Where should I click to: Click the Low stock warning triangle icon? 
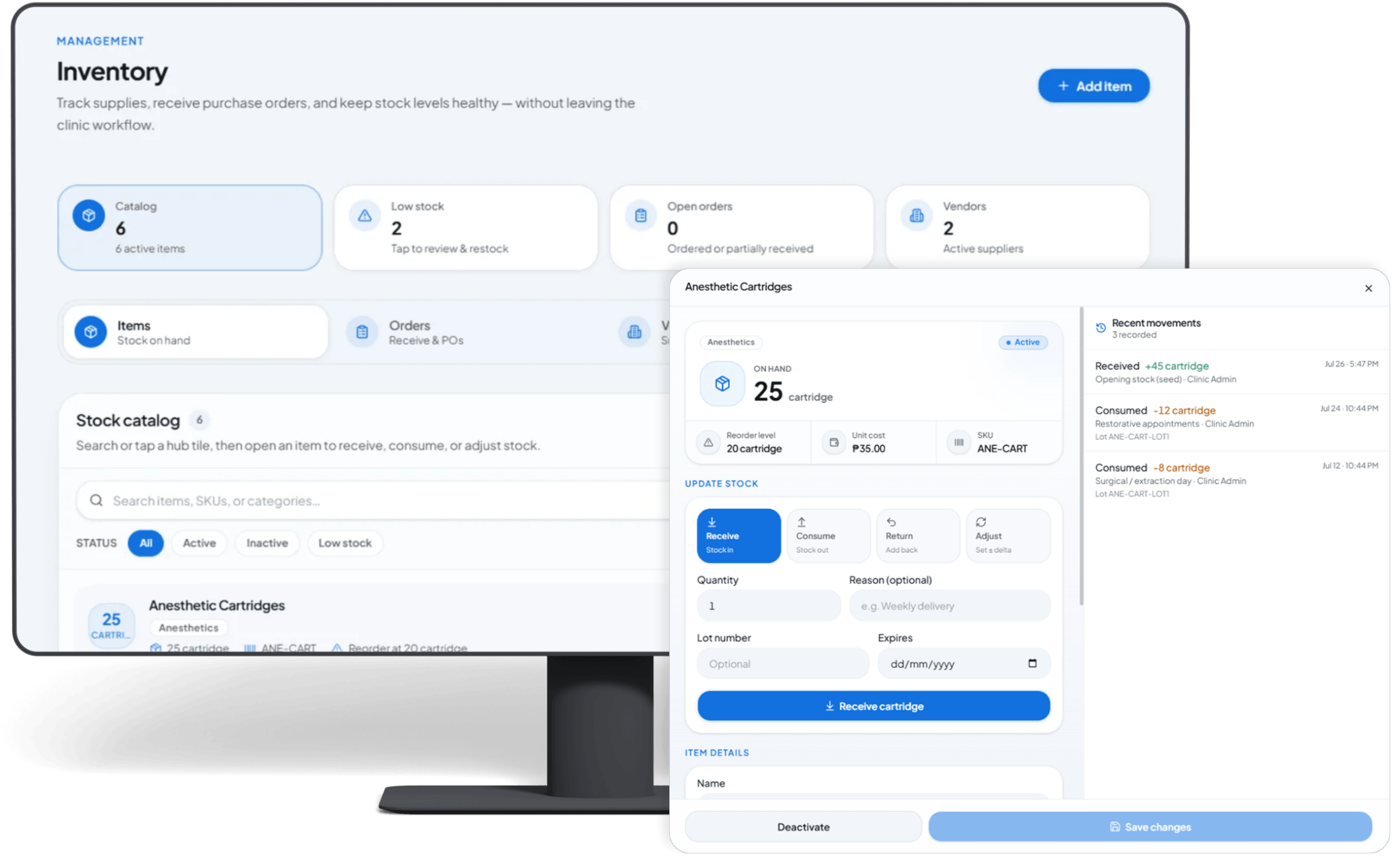(364, 215)
